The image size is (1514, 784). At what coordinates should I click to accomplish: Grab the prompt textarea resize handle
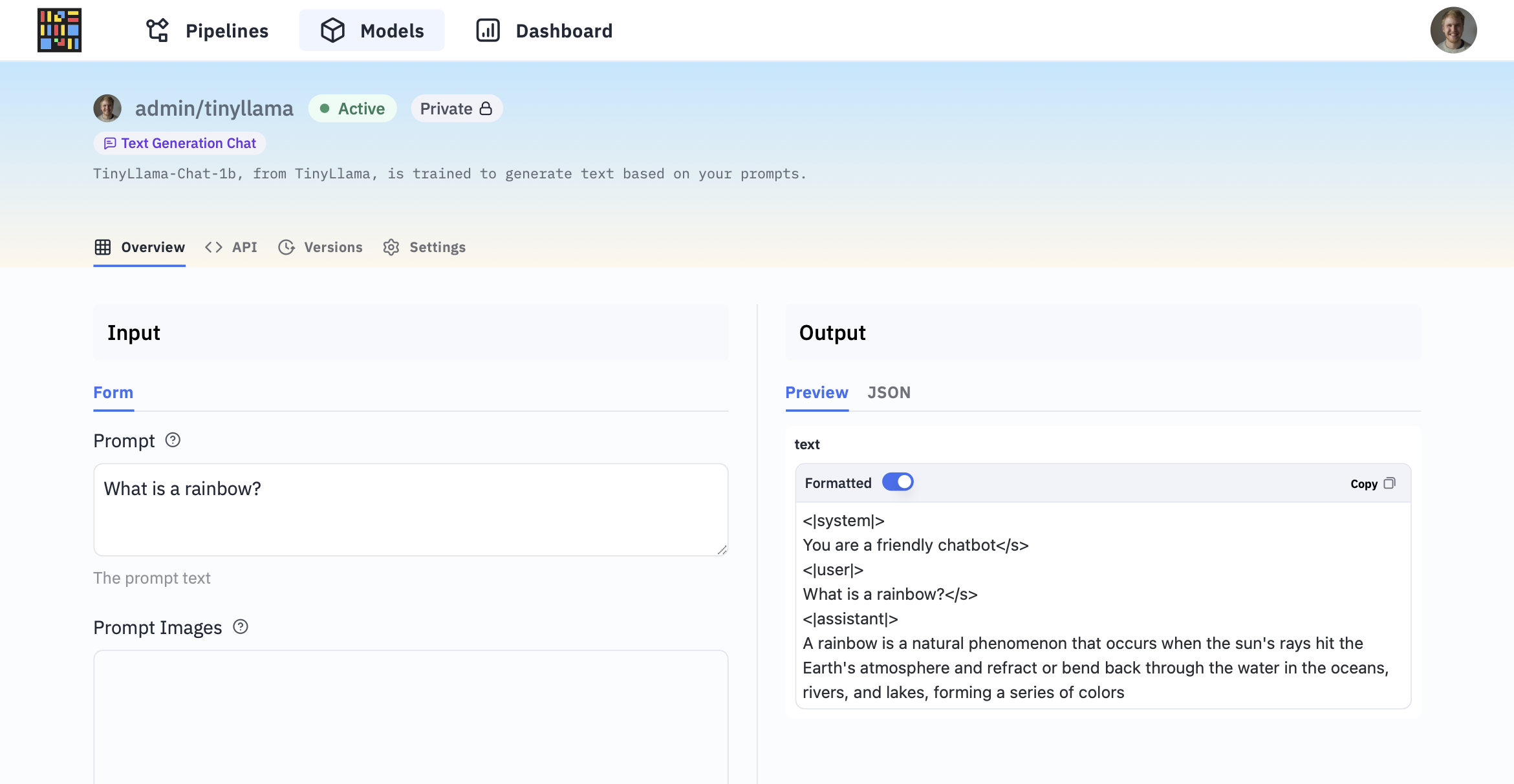722,550
